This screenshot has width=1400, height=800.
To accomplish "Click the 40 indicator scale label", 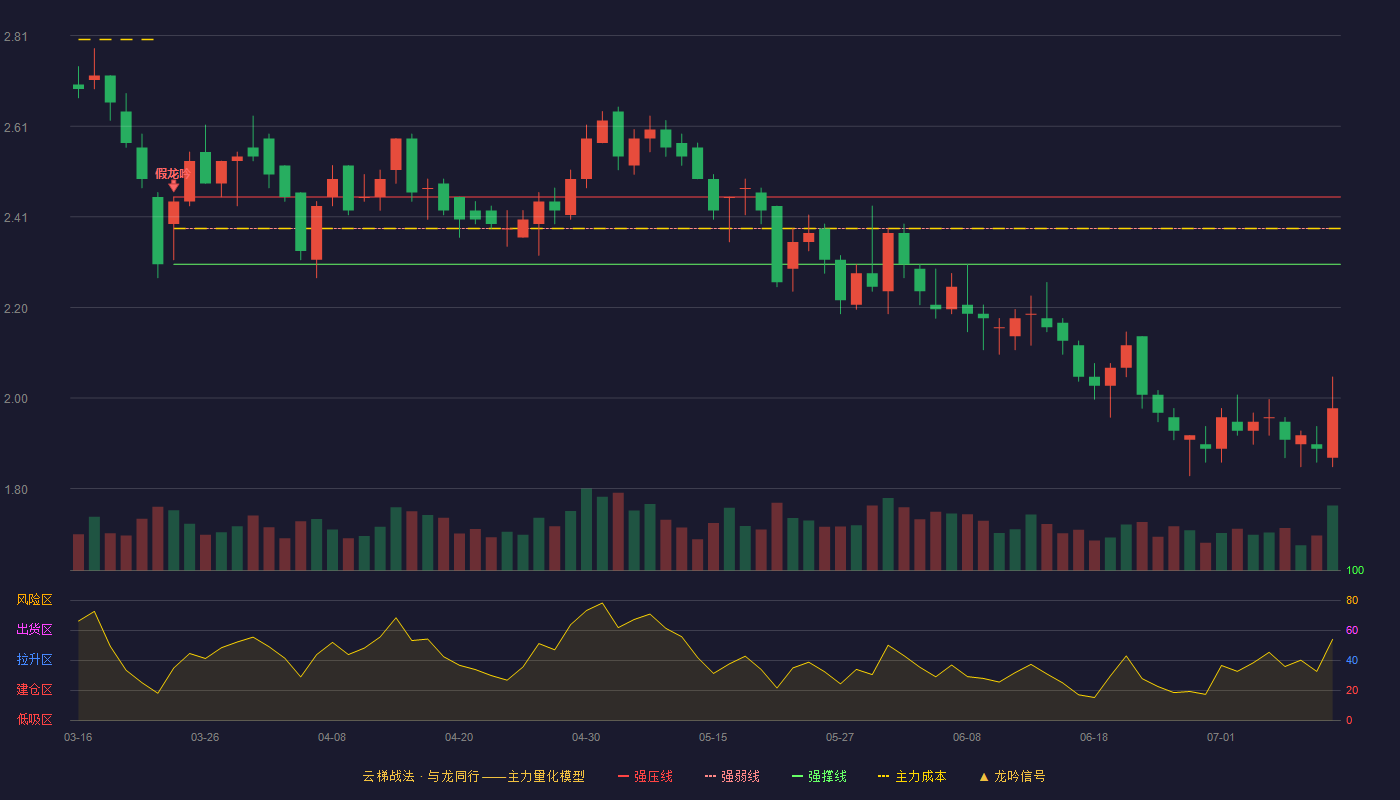I will (1352, 660).
